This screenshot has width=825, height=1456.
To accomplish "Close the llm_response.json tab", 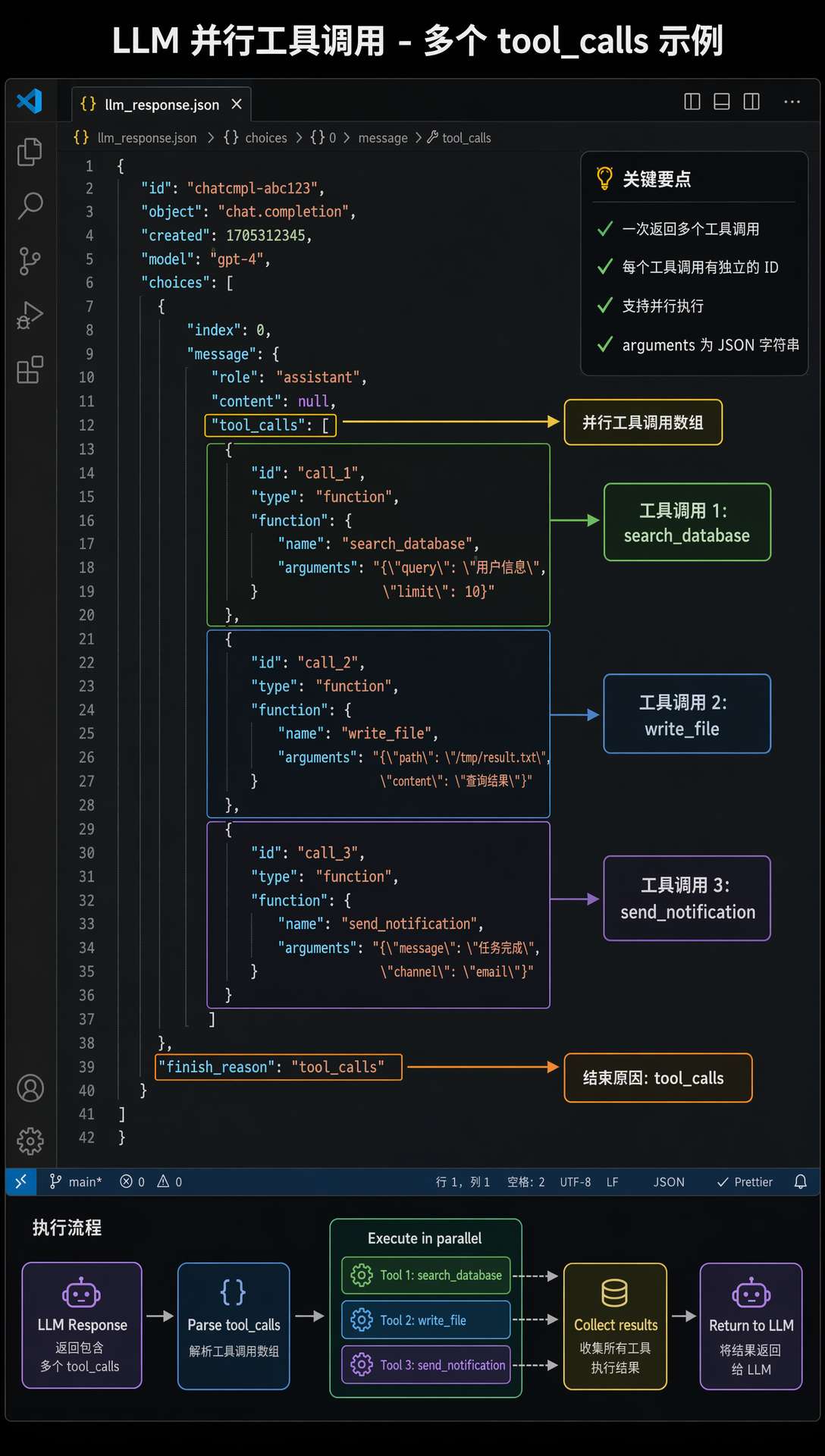I will tap(237, 104).
